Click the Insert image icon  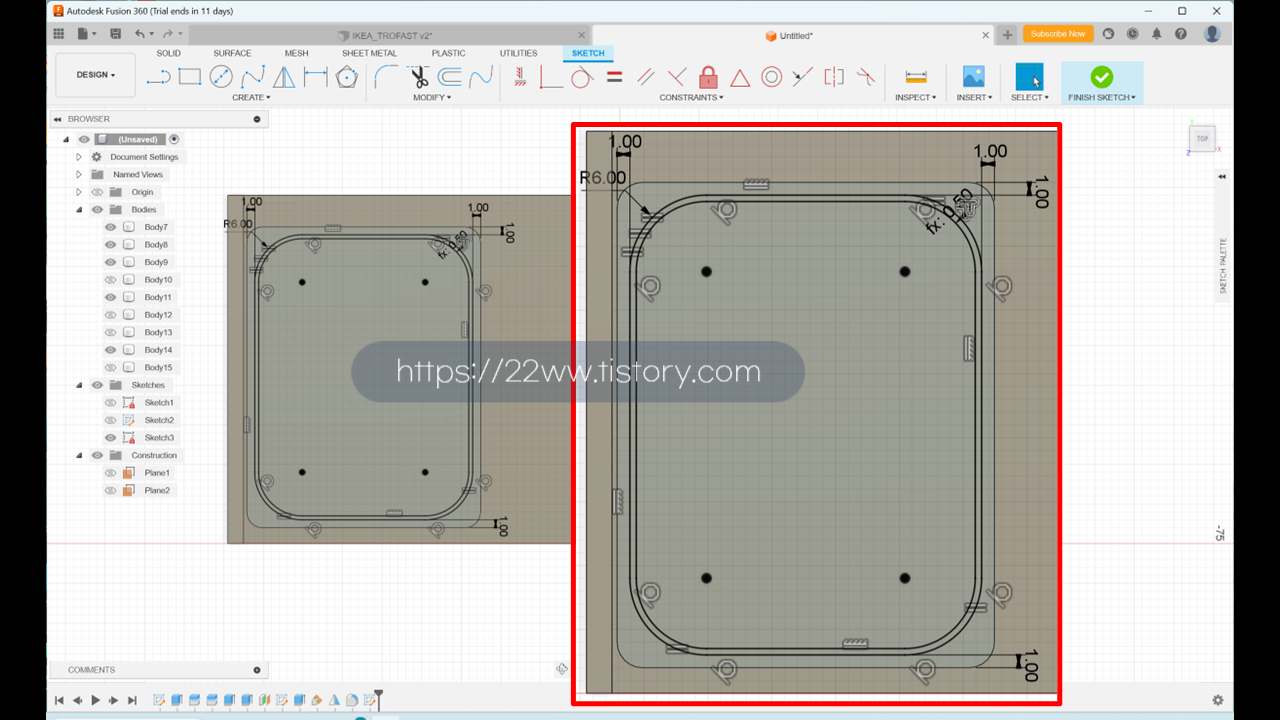pos(973,77)
